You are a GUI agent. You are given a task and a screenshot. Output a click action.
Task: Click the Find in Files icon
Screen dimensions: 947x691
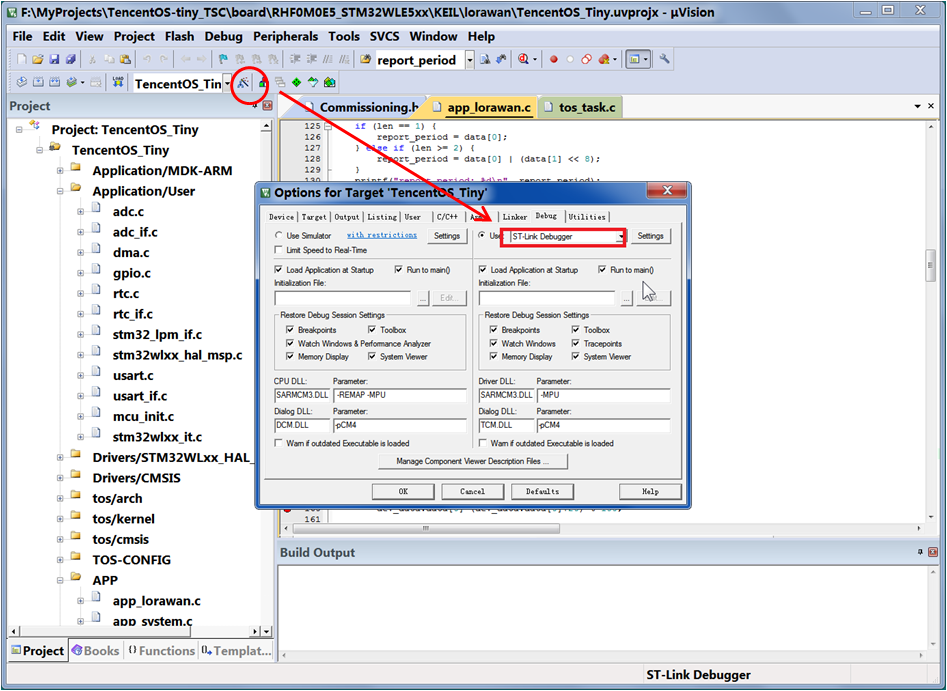click(x=365, y=59)
